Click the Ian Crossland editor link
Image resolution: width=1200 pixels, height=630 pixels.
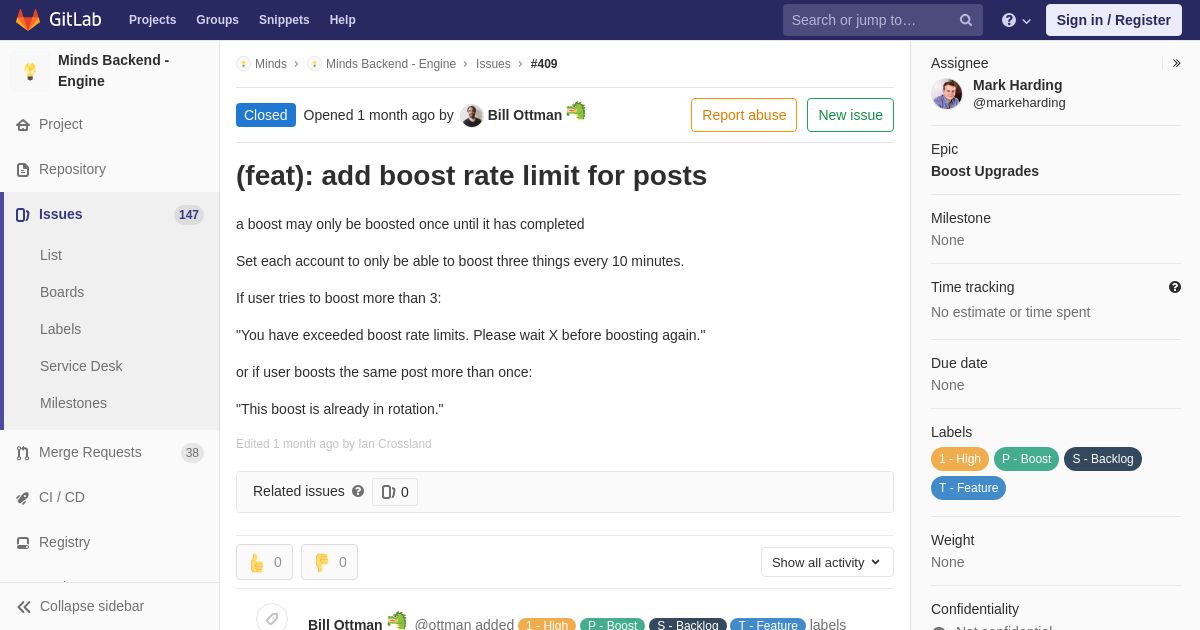tap(395, 444)
